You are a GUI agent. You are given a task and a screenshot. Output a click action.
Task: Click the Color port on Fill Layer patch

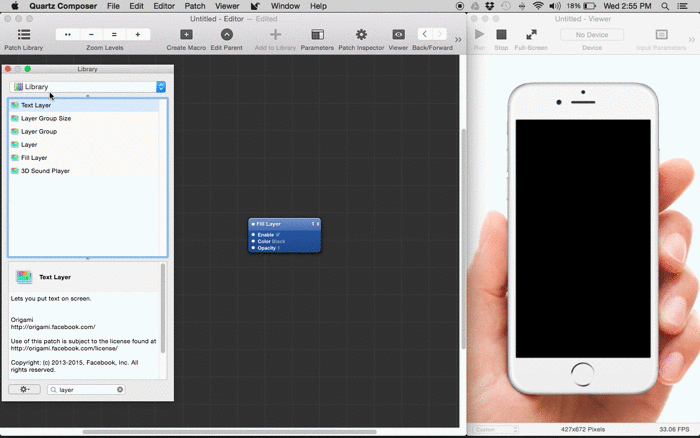254,241
